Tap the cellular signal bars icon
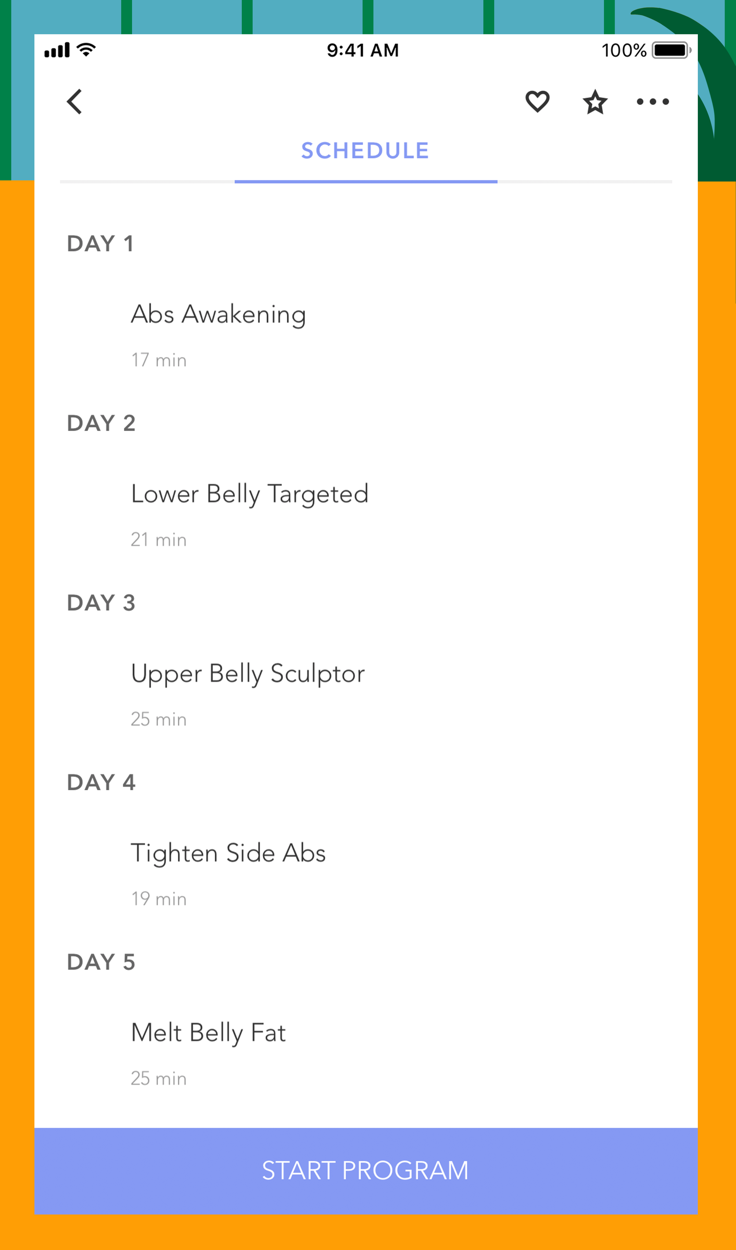Screen dimensions: 736x1250 58,50
